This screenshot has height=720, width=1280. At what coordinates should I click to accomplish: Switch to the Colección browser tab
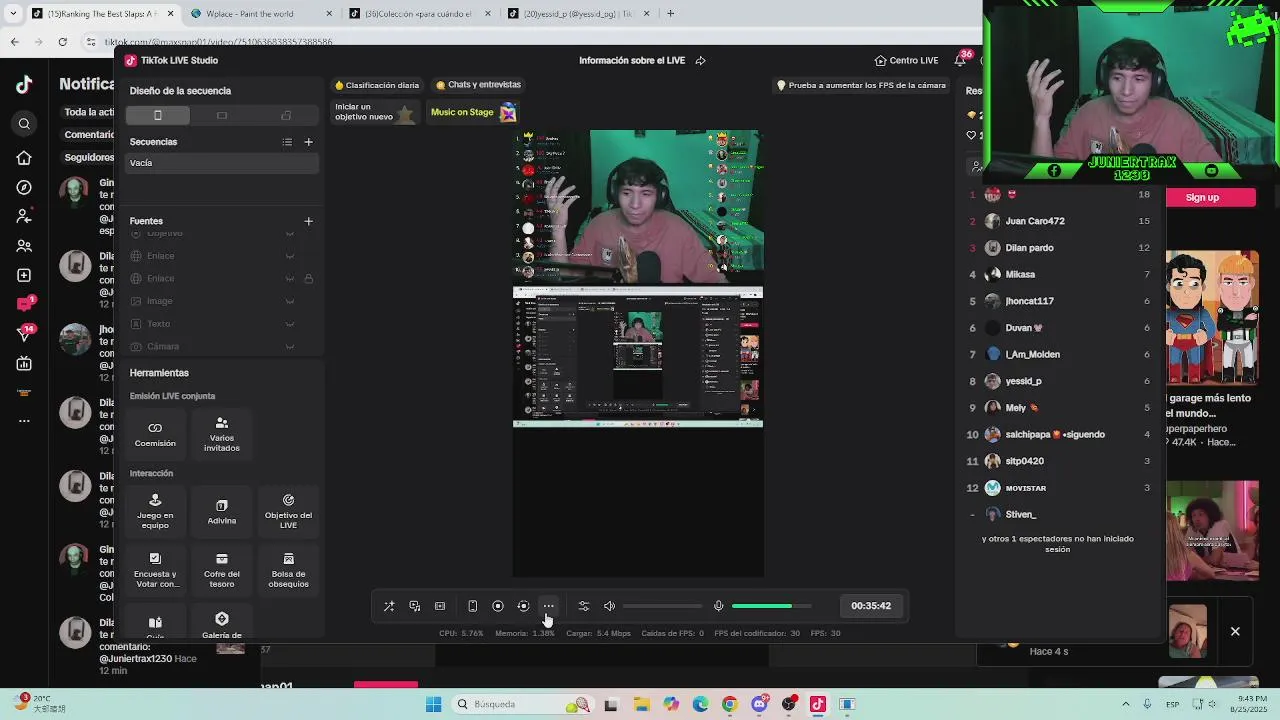coord(418,14)
